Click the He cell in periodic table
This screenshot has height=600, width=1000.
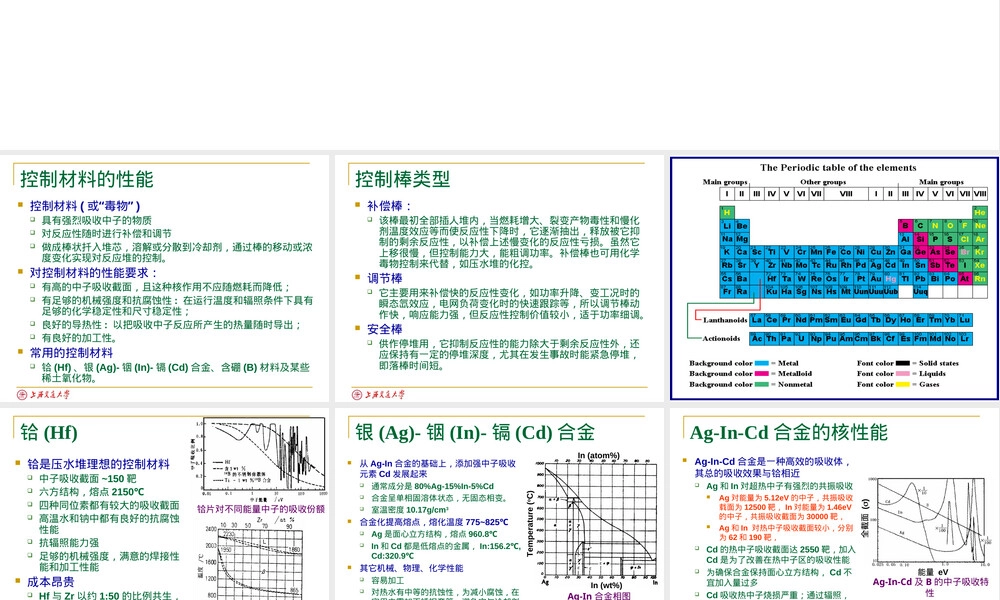click(980, 212)
